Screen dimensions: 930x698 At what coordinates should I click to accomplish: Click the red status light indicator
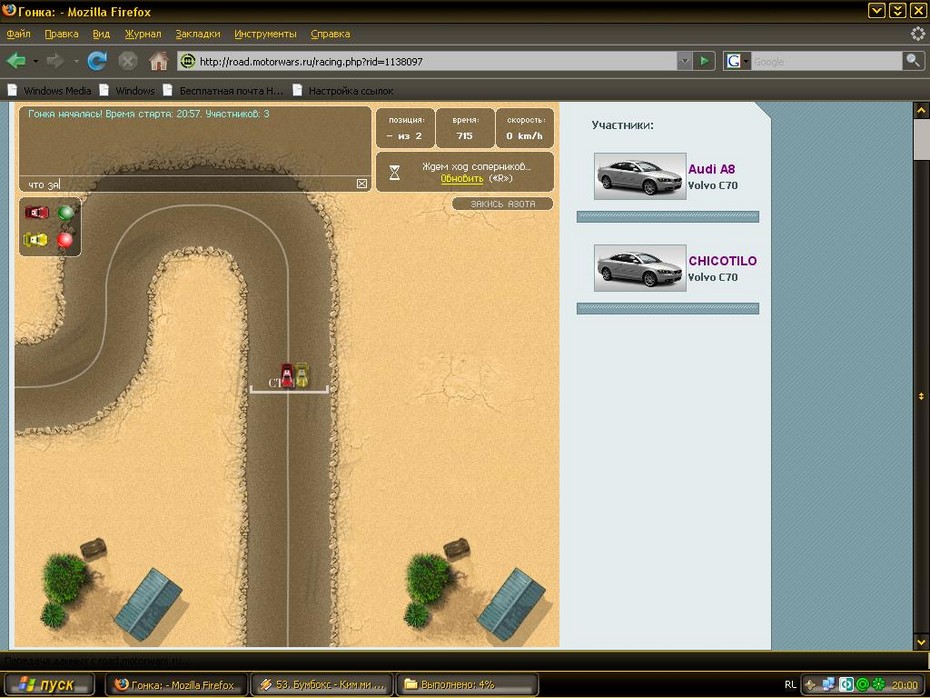pos(65,240)
